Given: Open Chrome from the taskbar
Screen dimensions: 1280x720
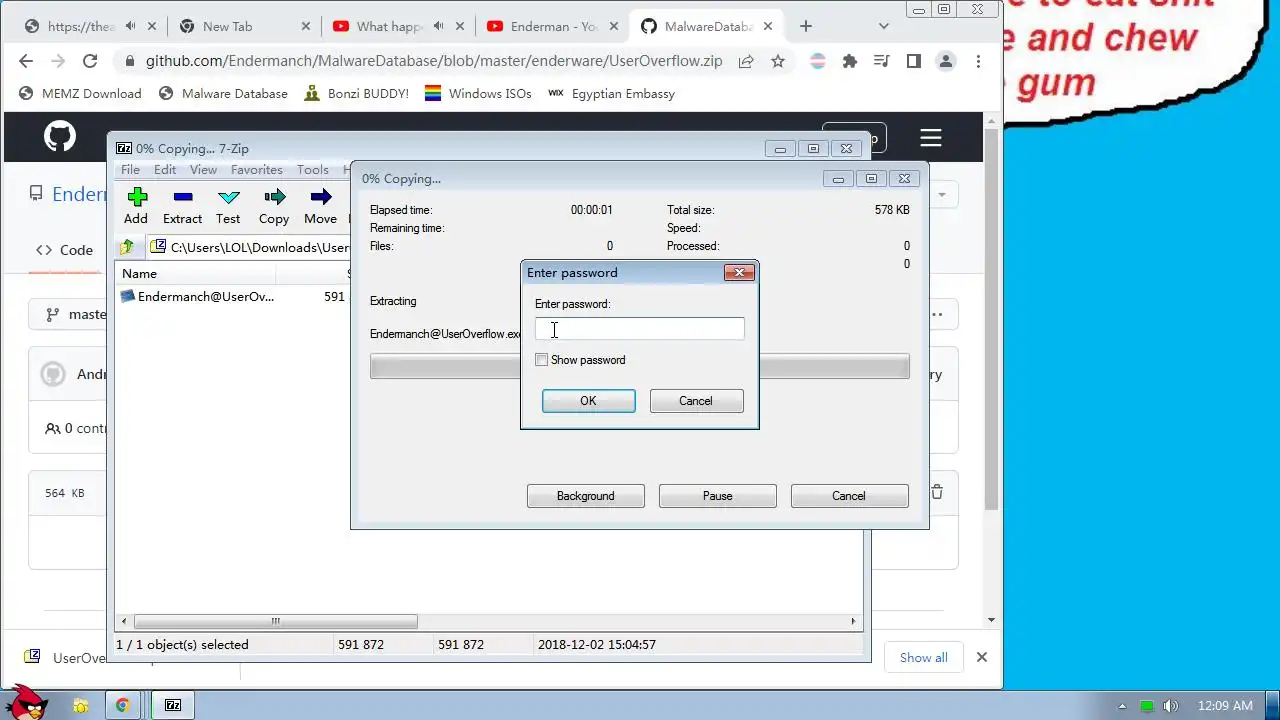Looking at the screenshot, I should pyautogui.click(x=122, y=705).
